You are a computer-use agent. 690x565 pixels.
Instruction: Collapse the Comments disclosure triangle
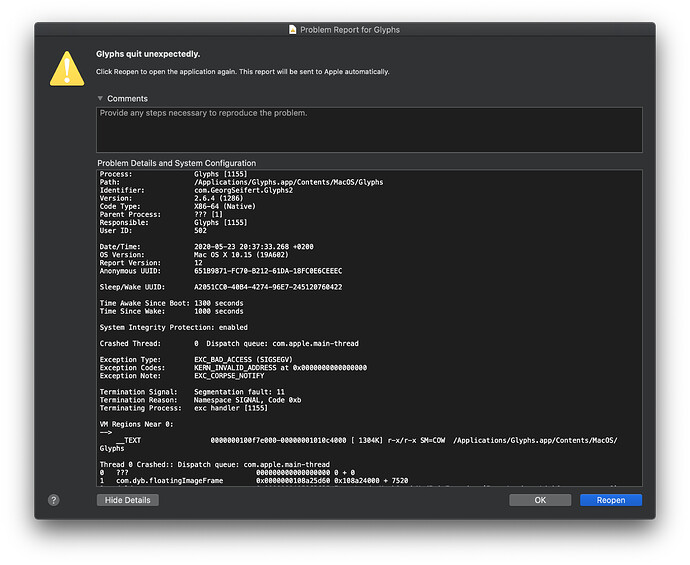(x=100, y=98)
